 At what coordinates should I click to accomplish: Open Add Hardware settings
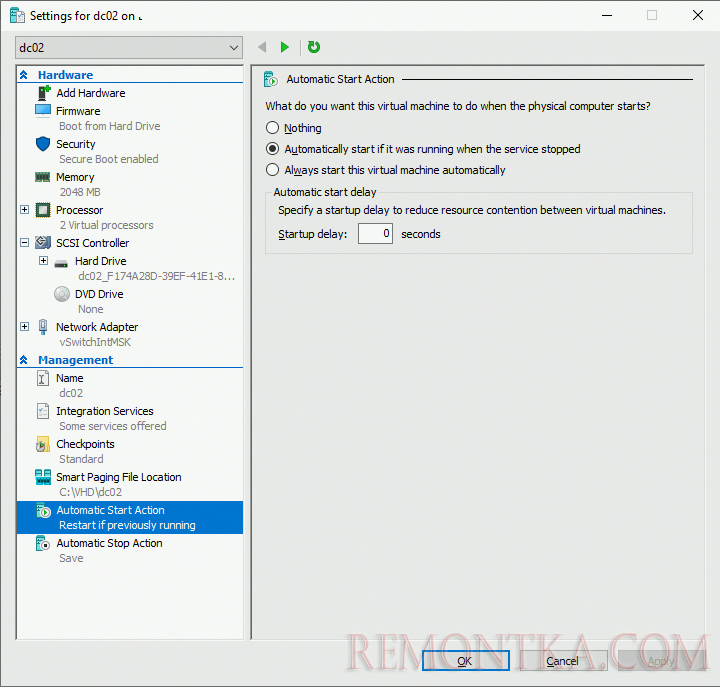click(90, 93)
